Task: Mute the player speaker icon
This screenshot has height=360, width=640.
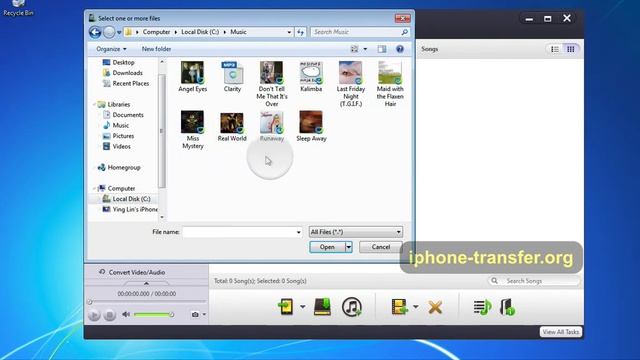Action: click(x=126, y=314)
